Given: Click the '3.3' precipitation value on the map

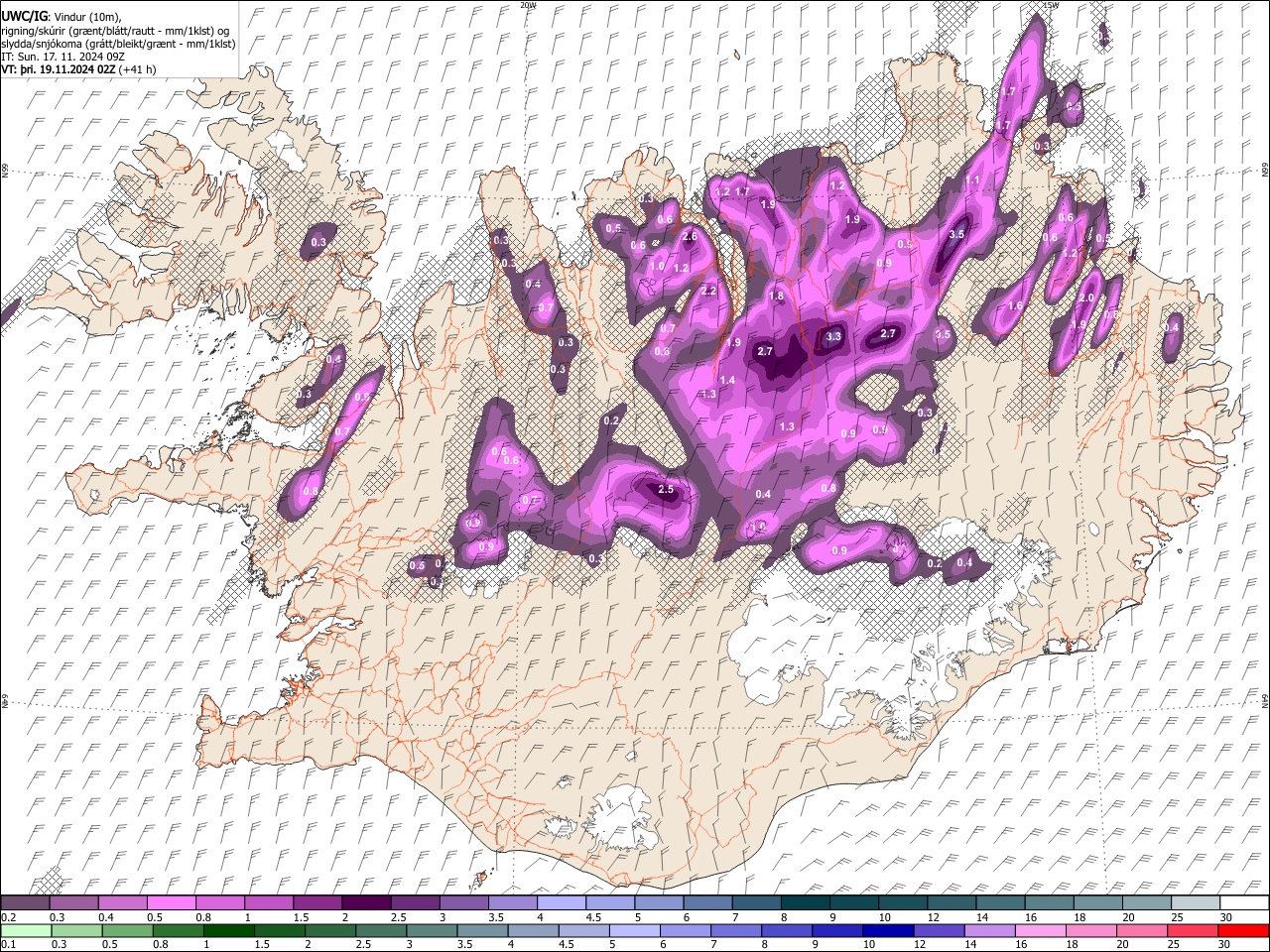Looking at the screenshot, I should click(x=833, y=337).
